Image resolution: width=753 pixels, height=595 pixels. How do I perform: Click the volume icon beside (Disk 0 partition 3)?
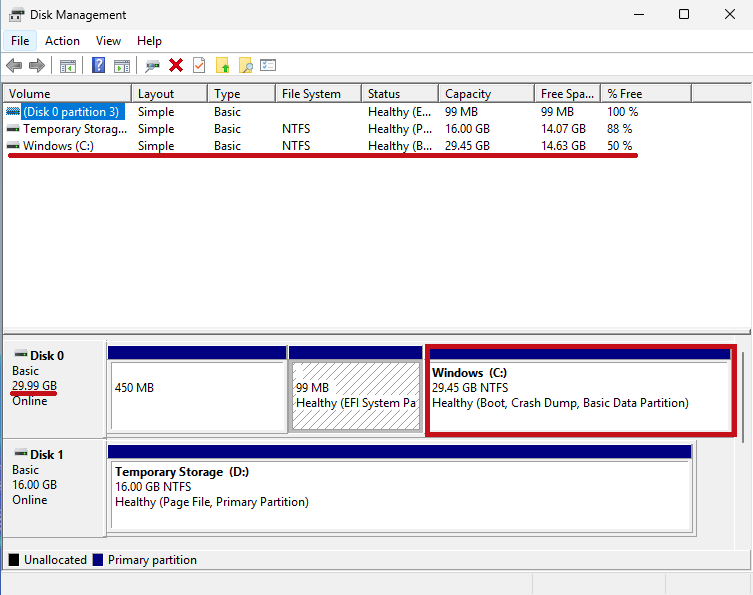point(13,112)
